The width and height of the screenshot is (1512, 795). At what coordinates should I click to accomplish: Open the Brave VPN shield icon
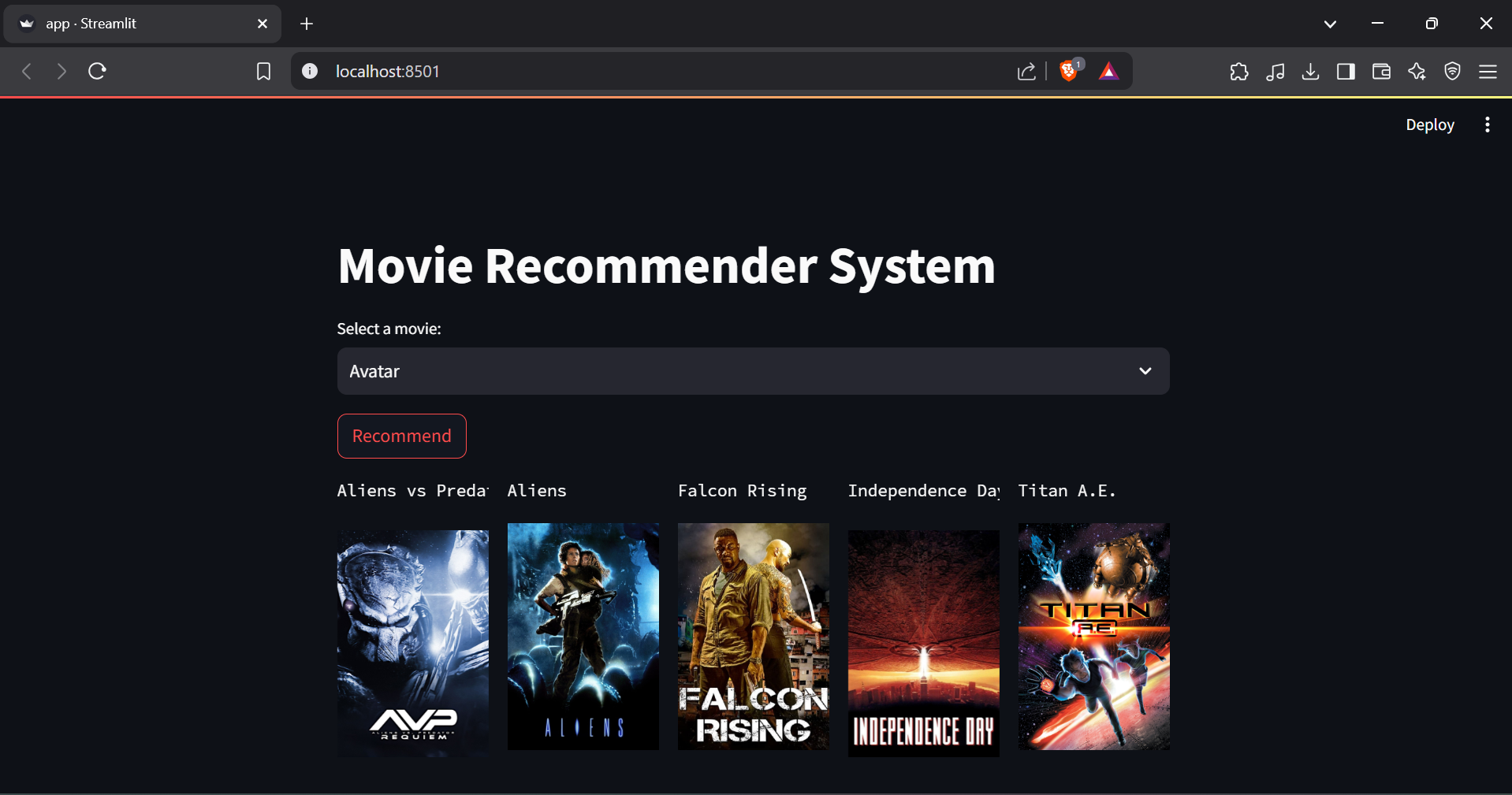(x=1452, y=72)
